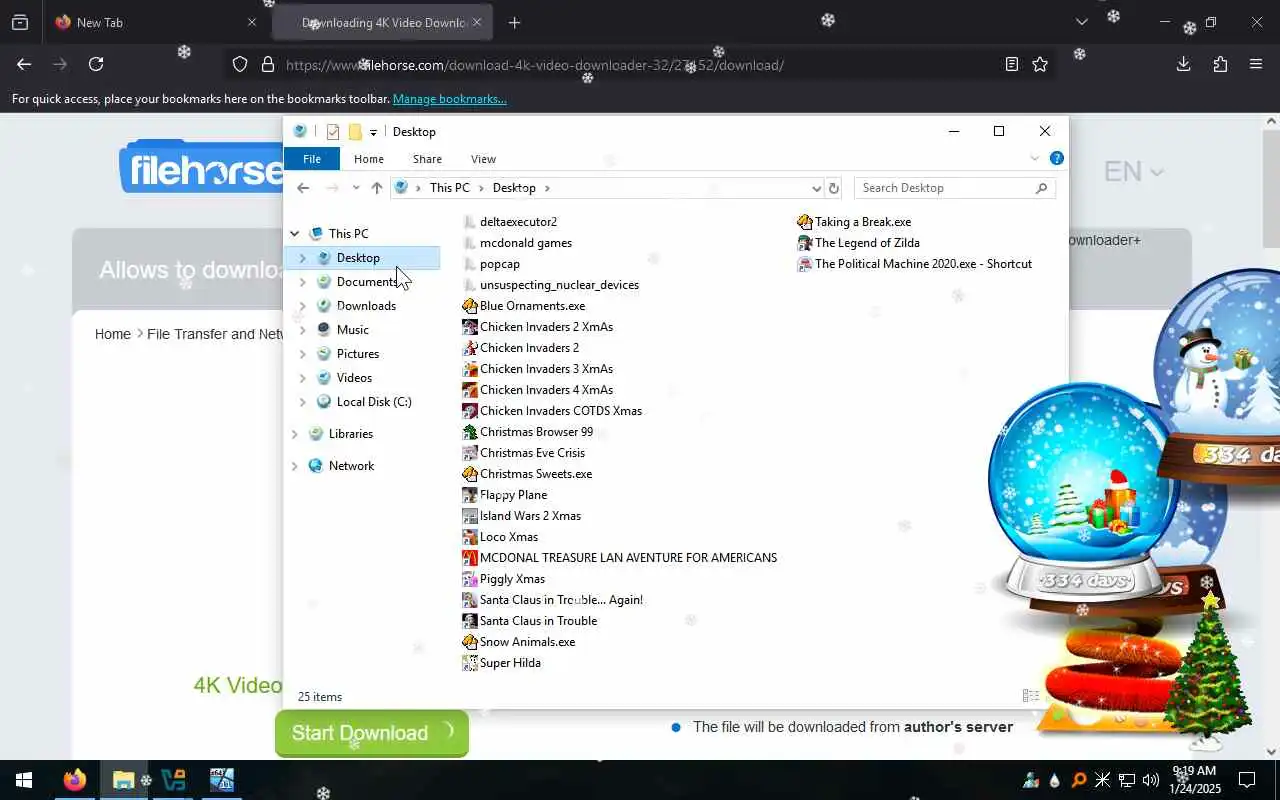Open the File ribbon tab
Image resolution: width=1280 pixels, height=800 pixels.
coord(312,159)
